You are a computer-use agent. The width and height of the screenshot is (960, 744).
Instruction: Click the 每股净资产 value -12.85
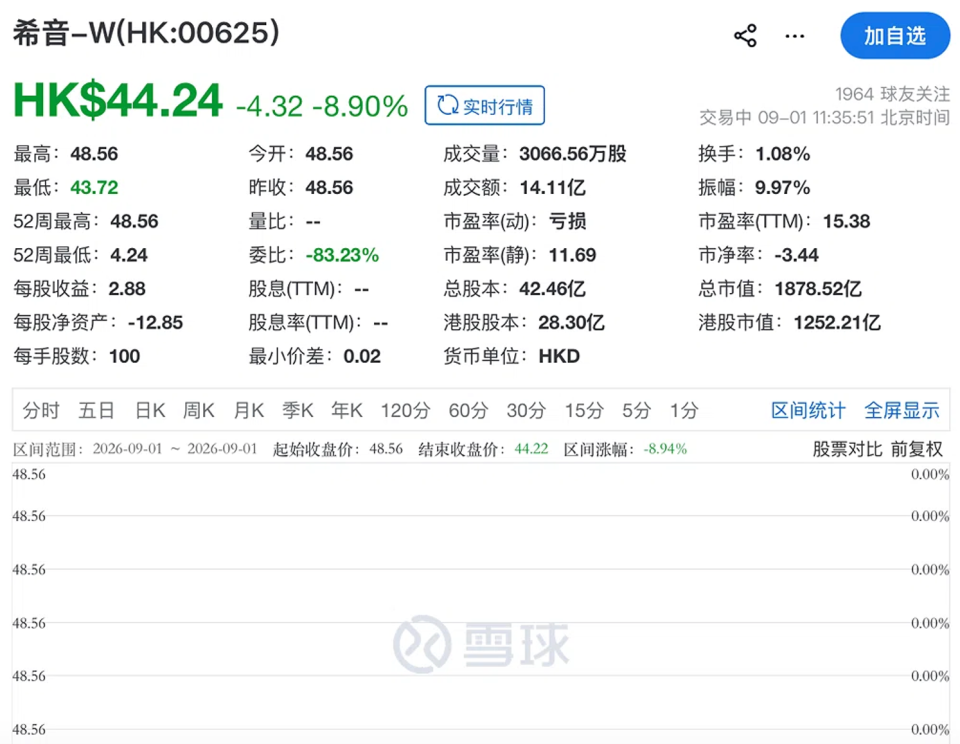[156, 322]
